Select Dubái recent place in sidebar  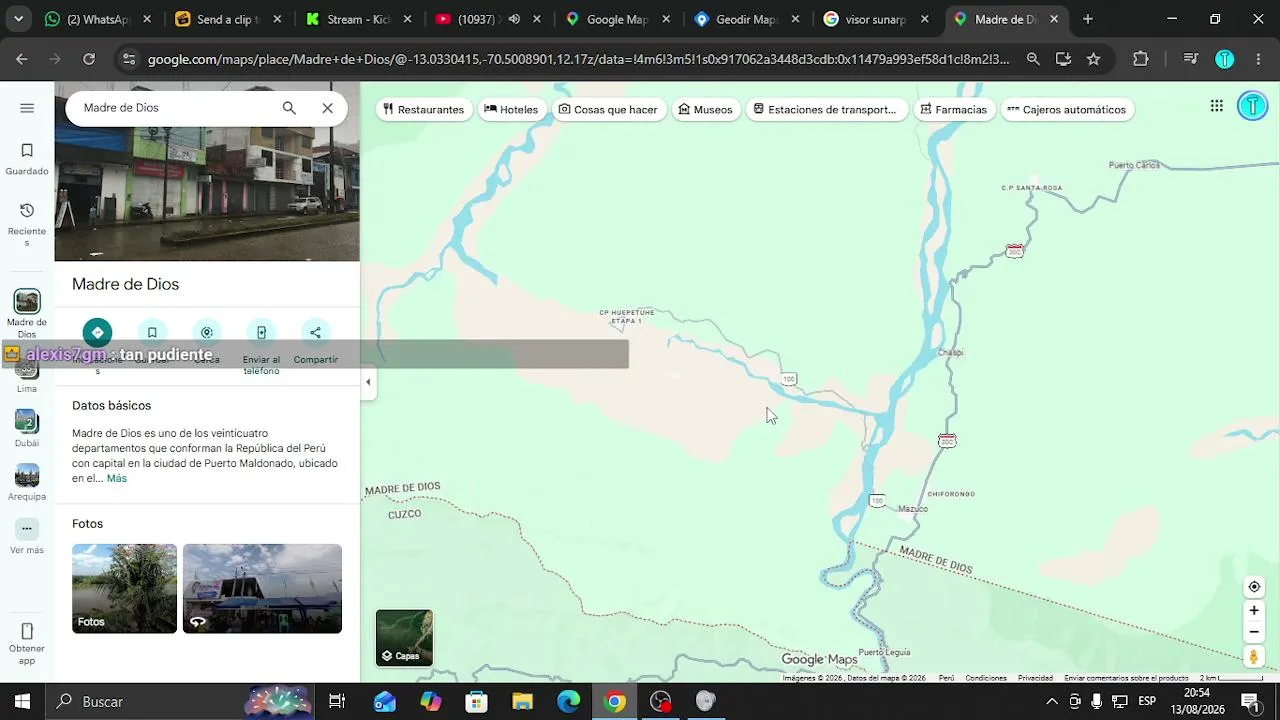pos(27,428)
